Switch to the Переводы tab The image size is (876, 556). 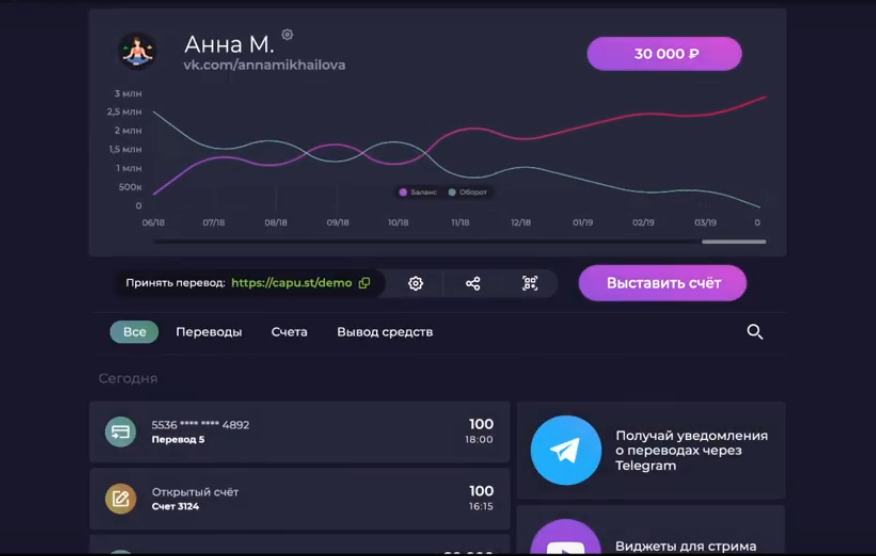pos(209,332)
